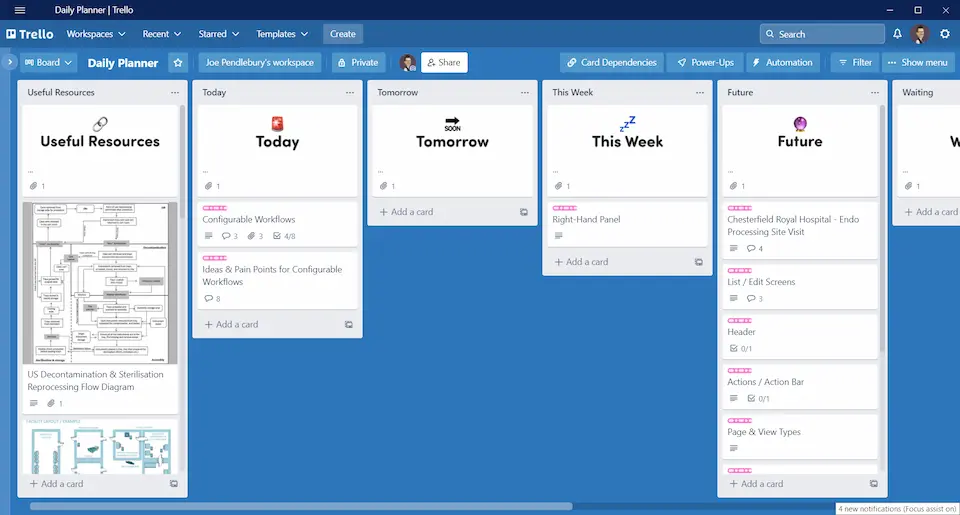Click the pink label on Right-Hand Panel card
This screenshot has height=515, width=960.
pos(564,208)
